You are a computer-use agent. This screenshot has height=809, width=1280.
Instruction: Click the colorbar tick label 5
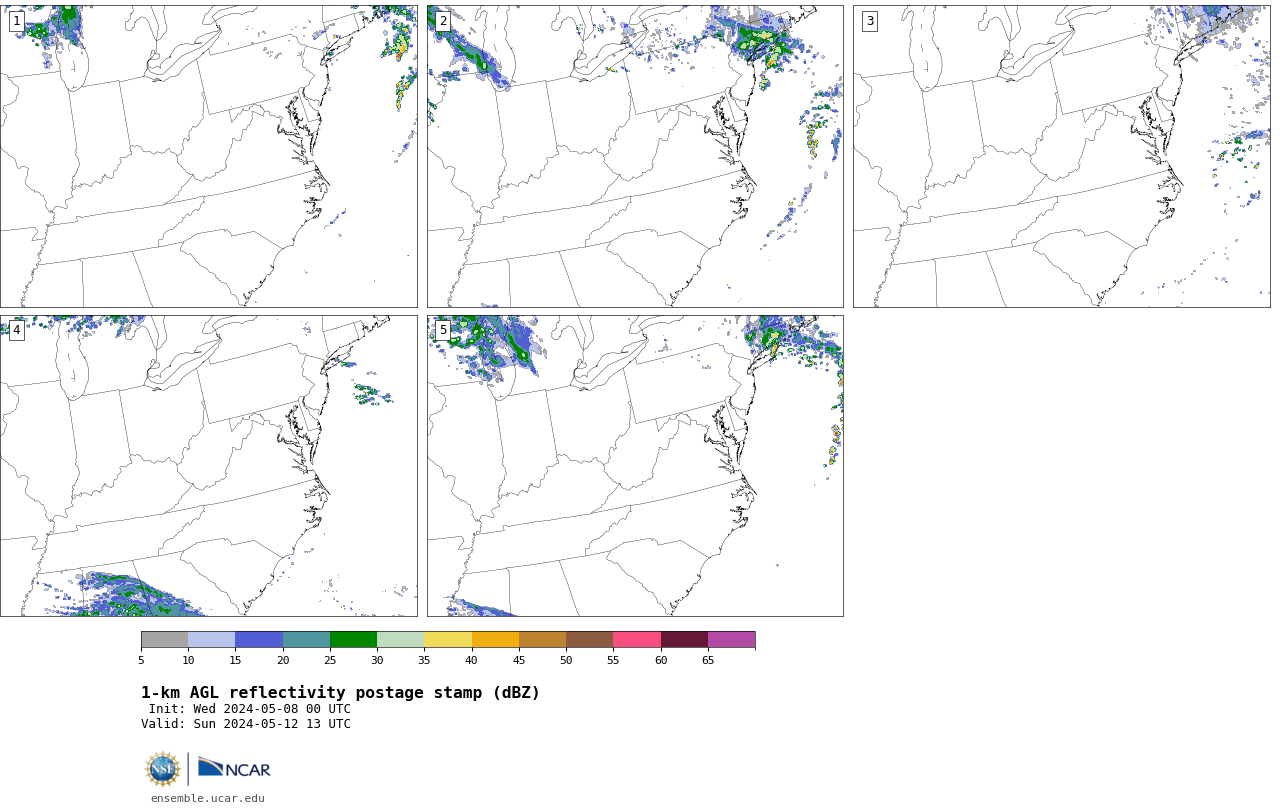tap(141, 660)
